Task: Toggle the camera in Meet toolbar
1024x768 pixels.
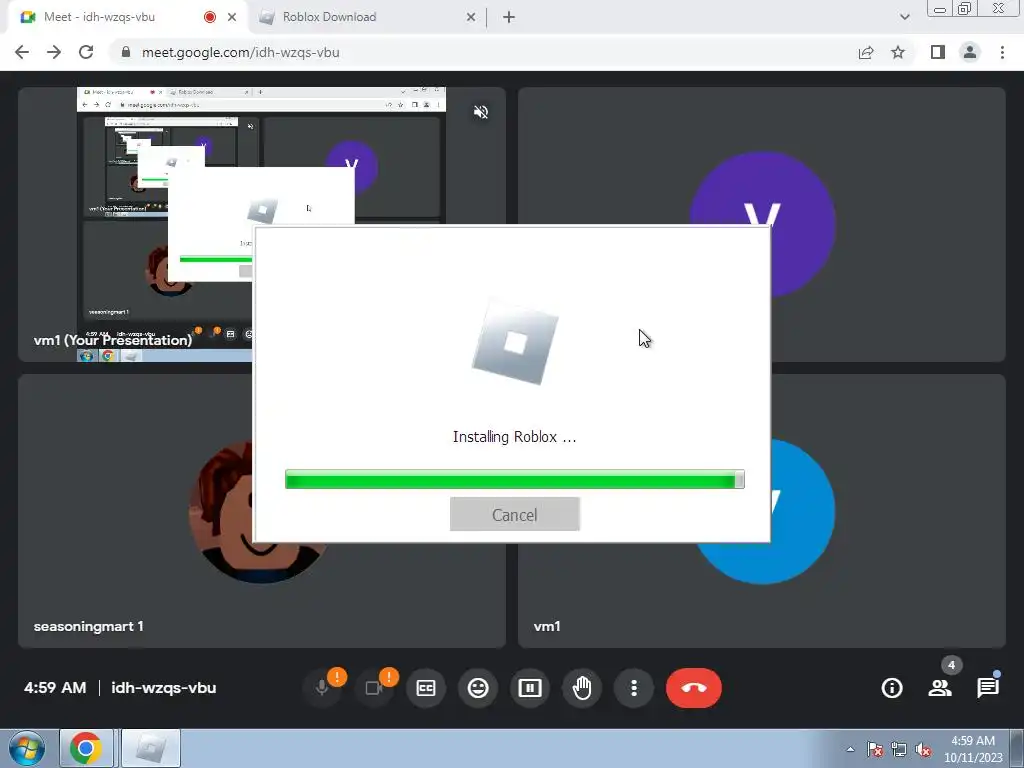Action: pos(374,688)
